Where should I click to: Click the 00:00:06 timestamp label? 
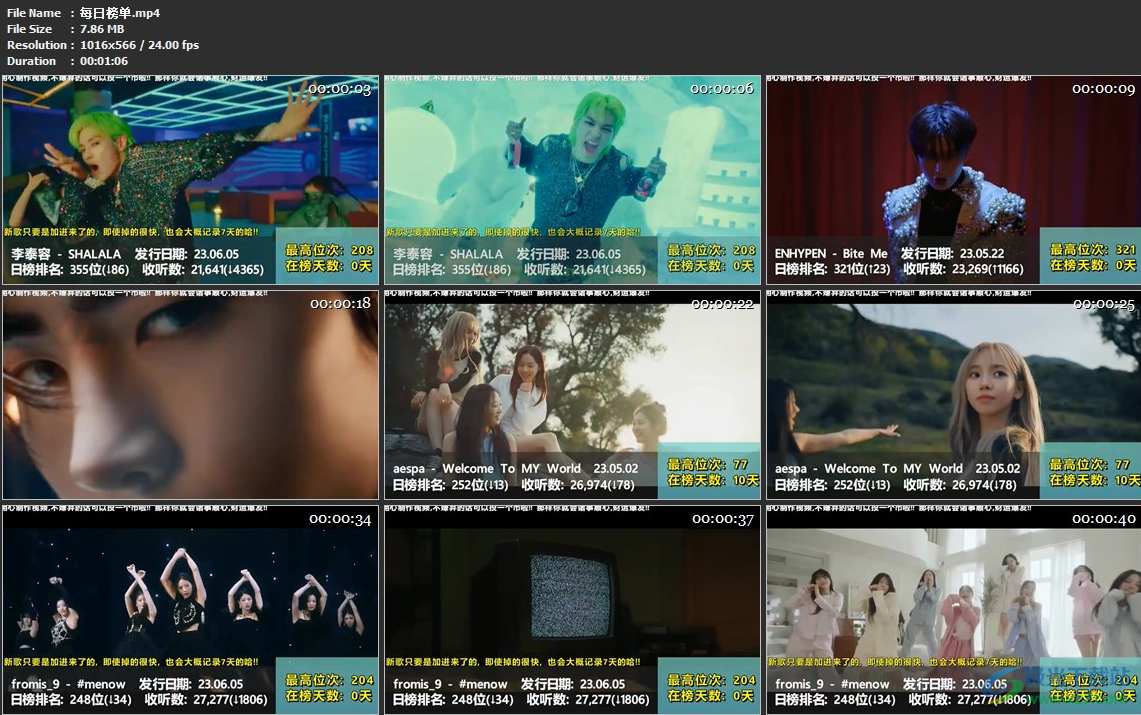[x=722, y=89]
